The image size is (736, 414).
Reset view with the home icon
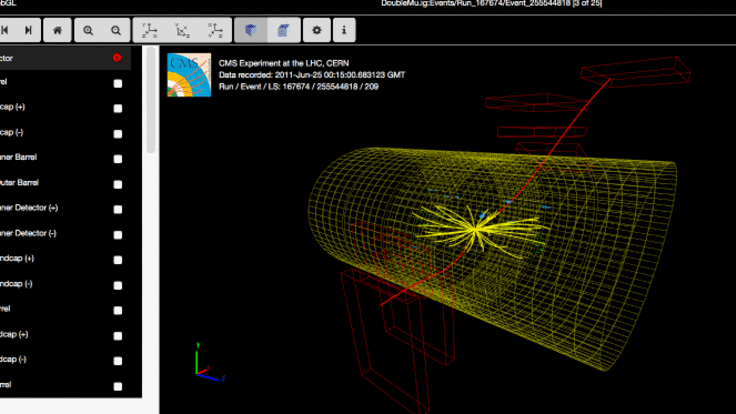57,30
